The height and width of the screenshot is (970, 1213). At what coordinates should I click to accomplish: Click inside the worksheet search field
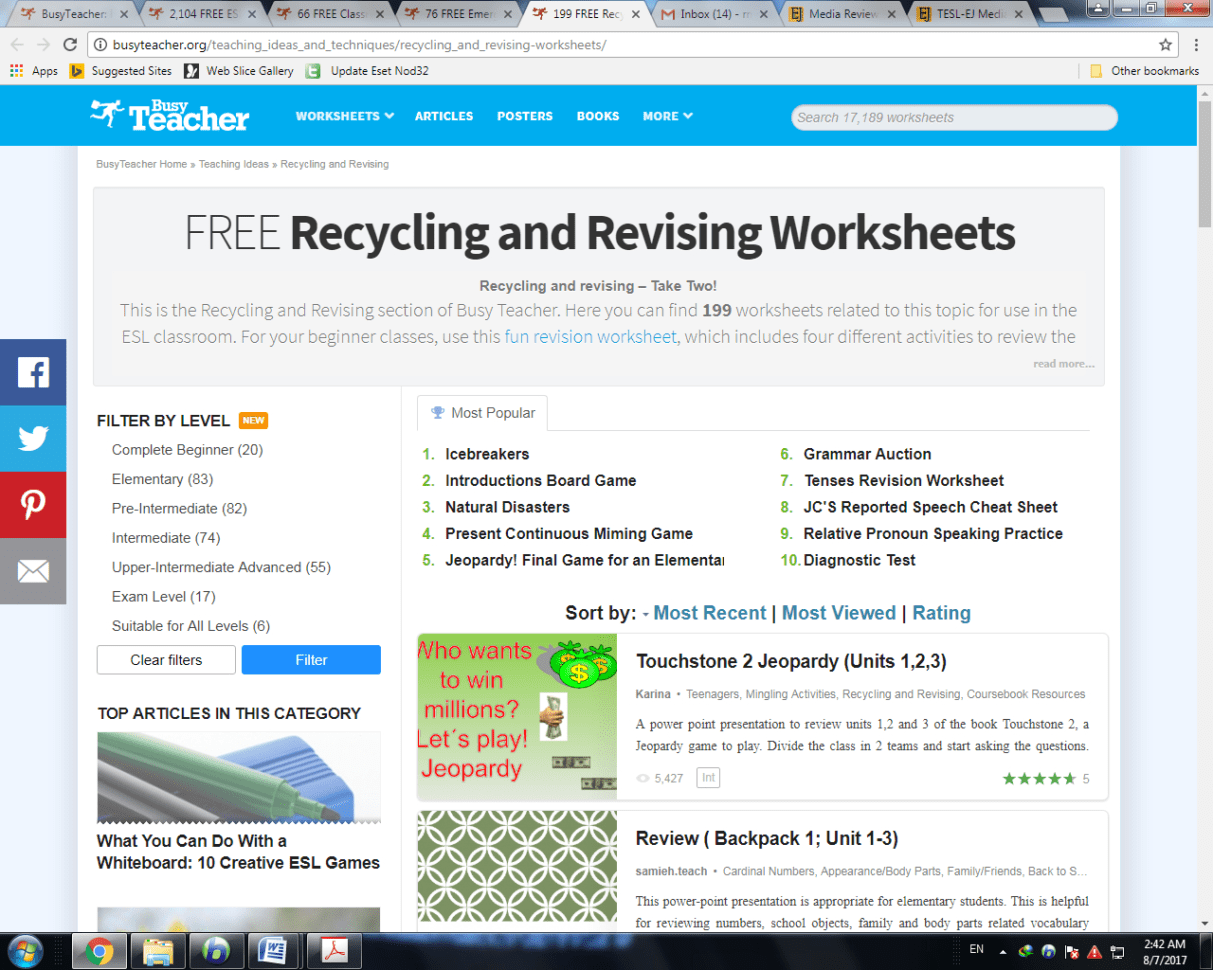coord(953,117)
